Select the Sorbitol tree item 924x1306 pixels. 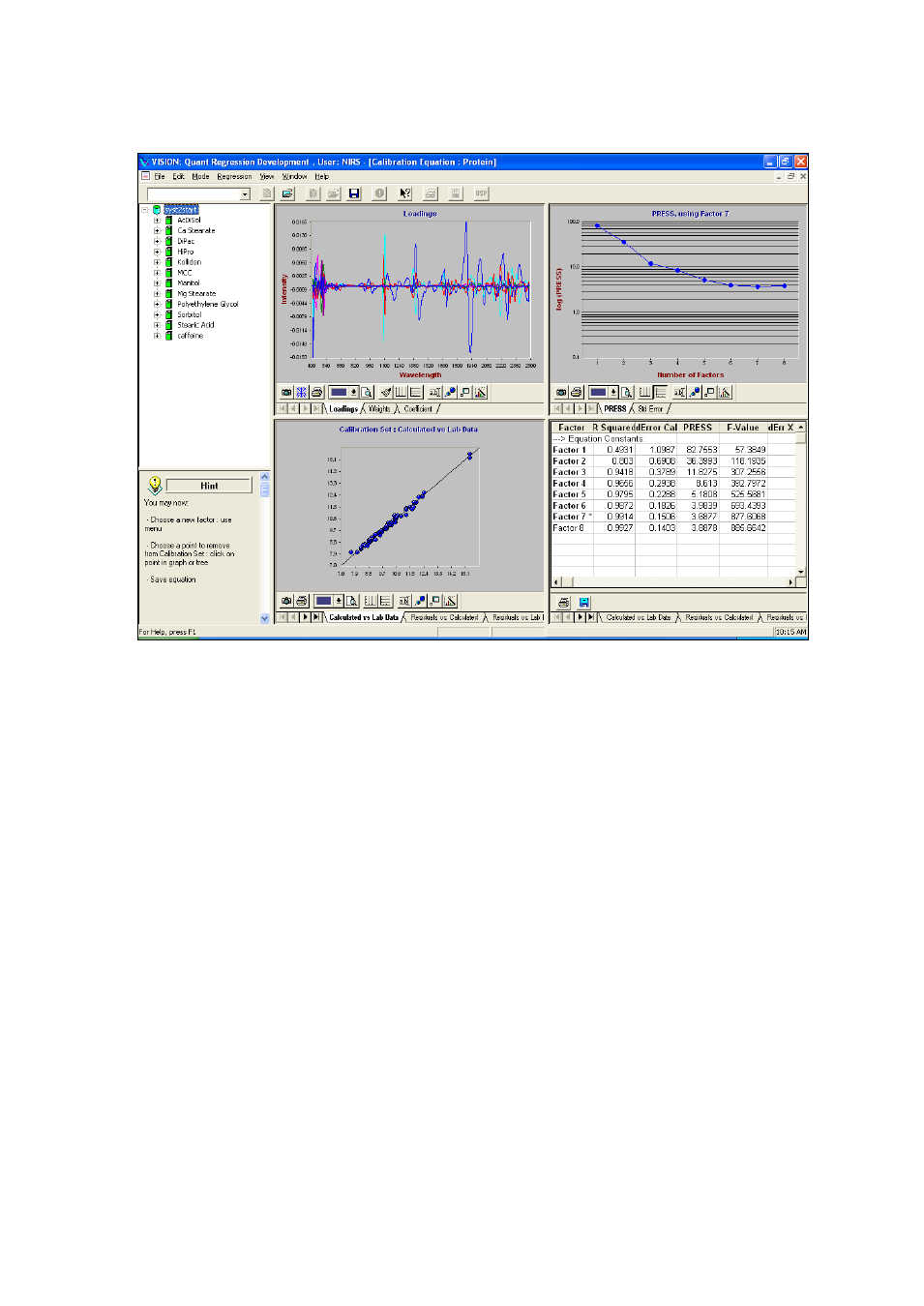[190, 315]
